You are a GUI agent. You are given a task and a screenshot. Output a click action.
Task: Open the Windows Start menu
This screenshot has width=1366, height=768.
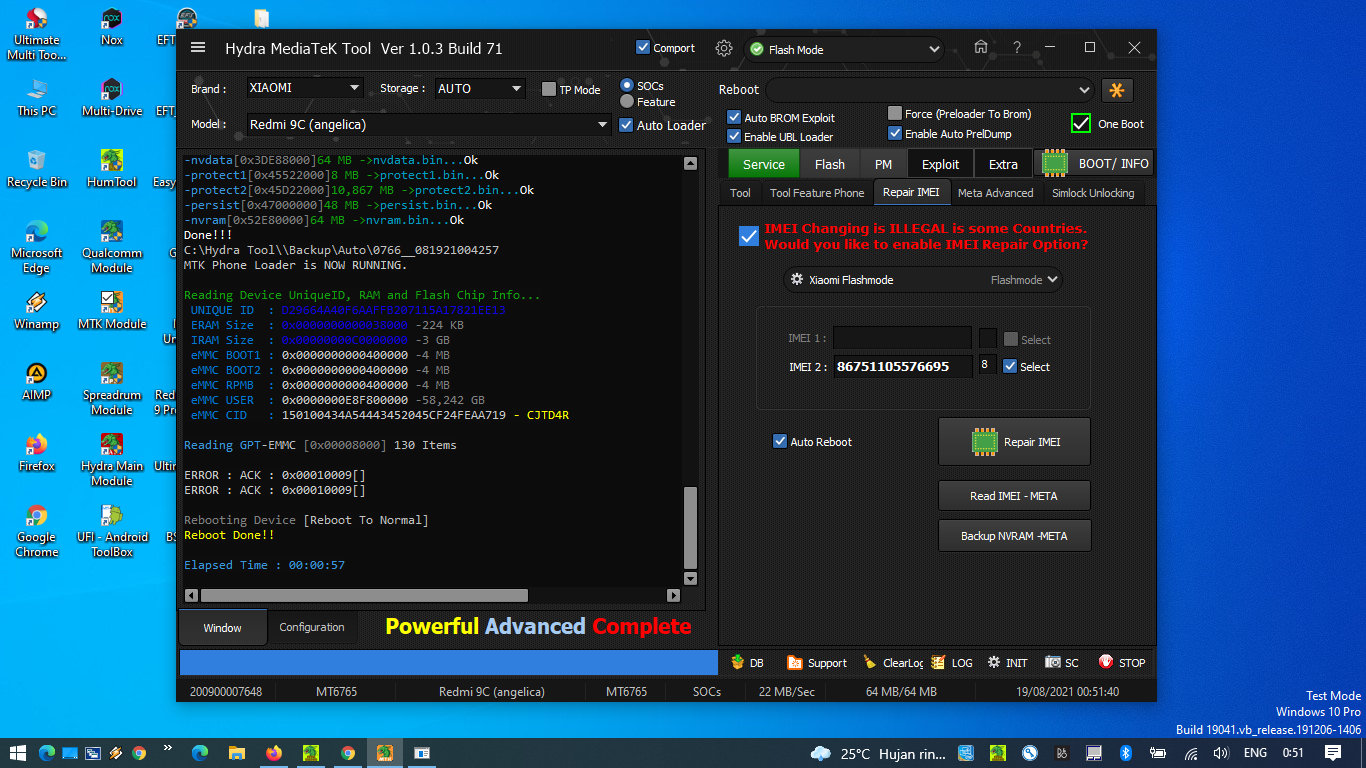tap(17, 753)
